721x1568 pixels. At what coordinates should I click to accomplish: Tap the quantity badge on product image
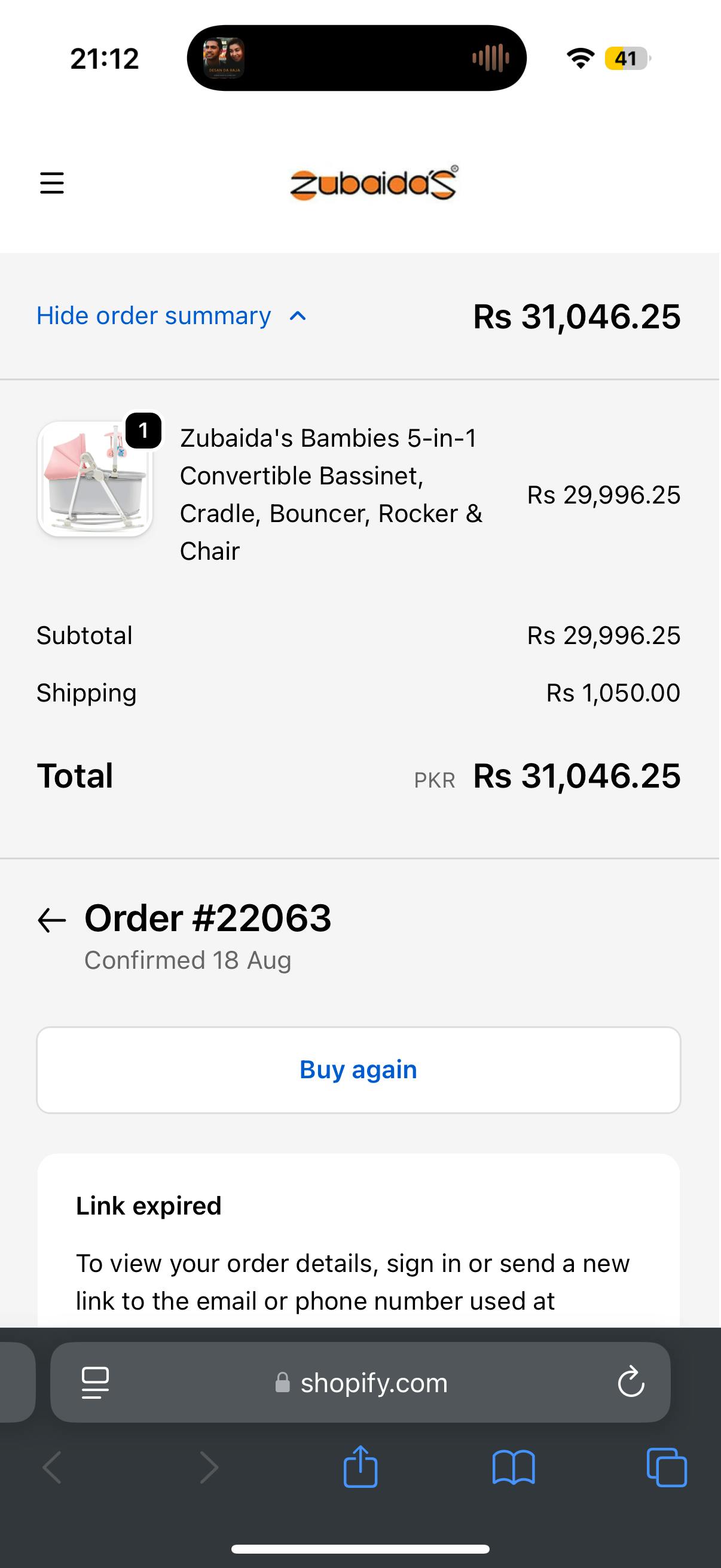point(143,431)
